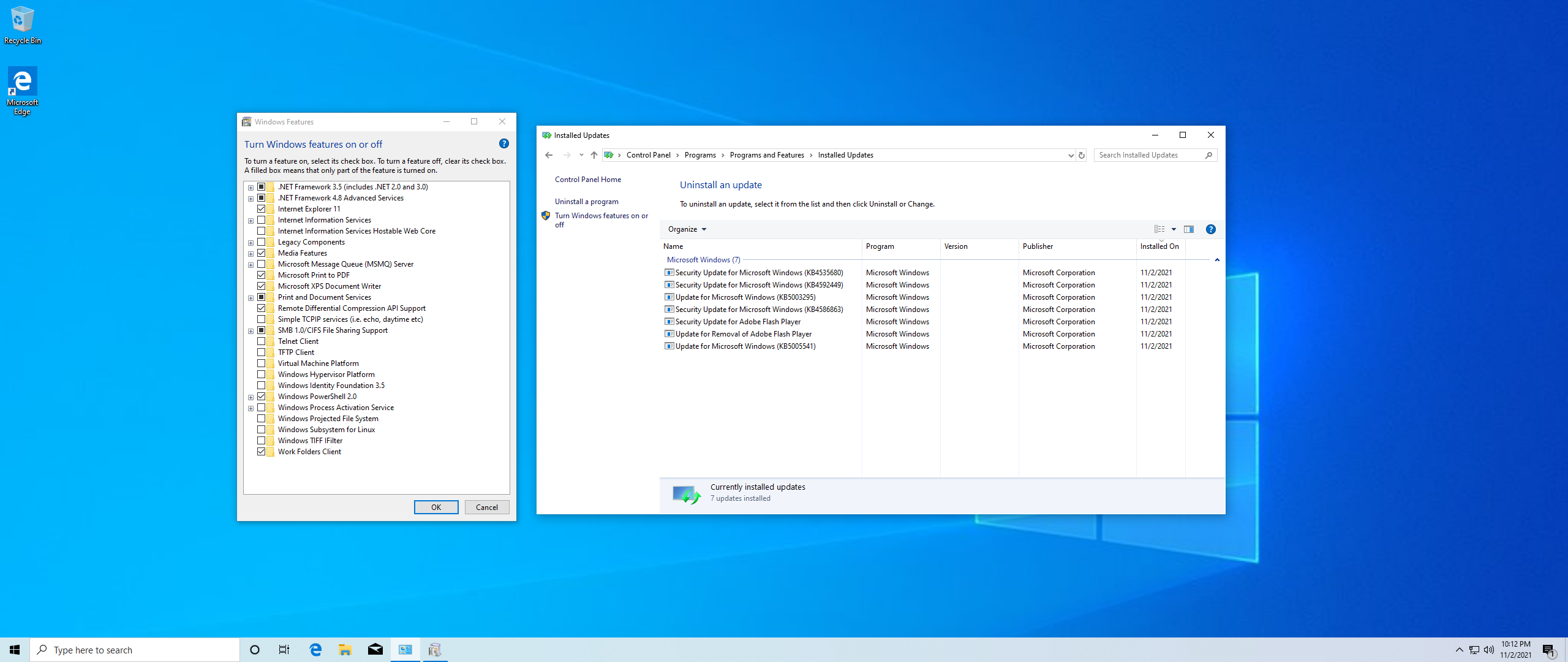Open the network status tray icon
The width and height of the screenshot is (1568, 662).
[x=1474, y=650]
